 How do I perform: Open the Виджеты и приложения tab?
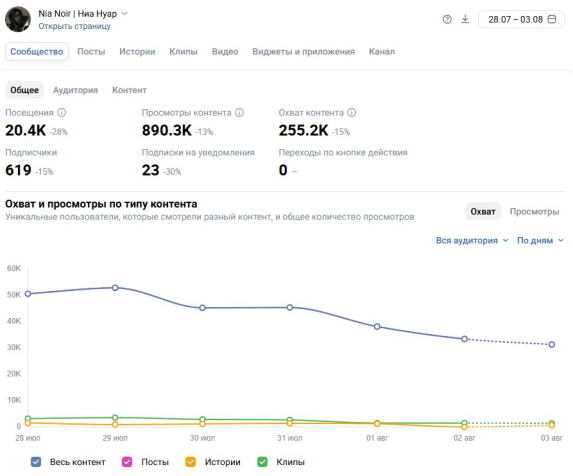(x=303, y=52)
